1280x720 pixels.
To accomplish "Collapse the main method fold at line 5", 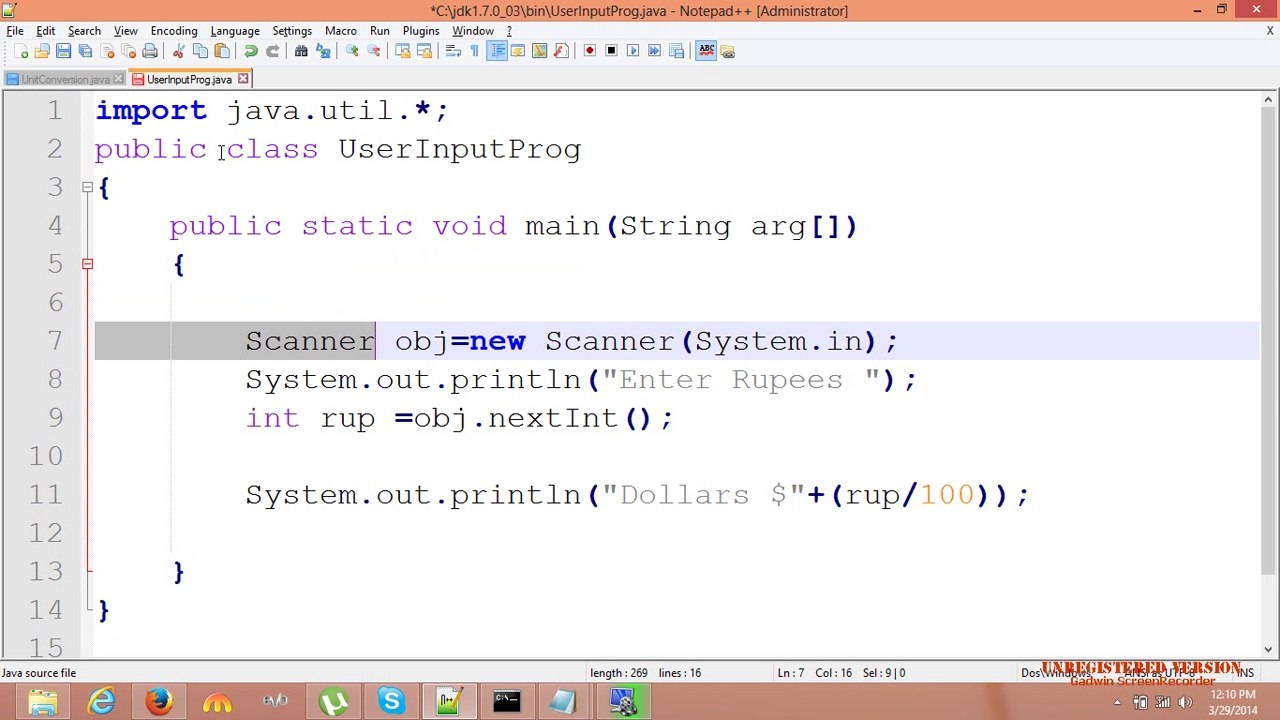I will (87, 264).
